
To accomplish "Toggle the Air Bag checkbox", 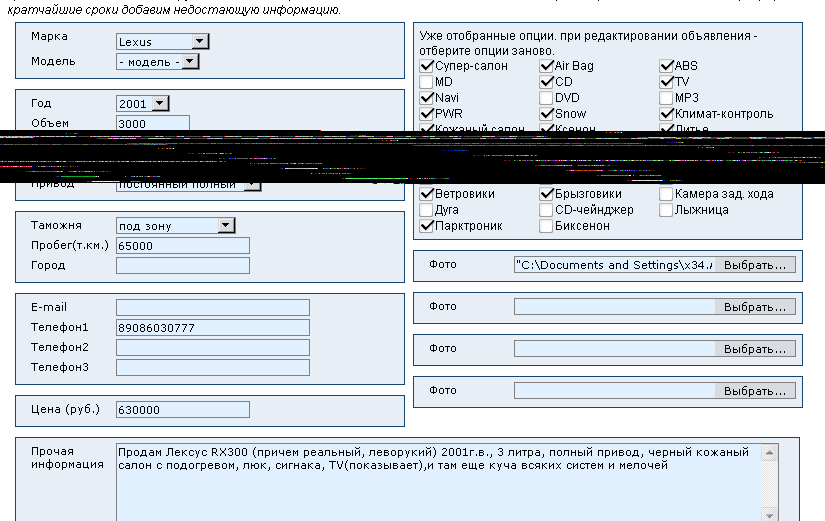I will coord(547,66).
